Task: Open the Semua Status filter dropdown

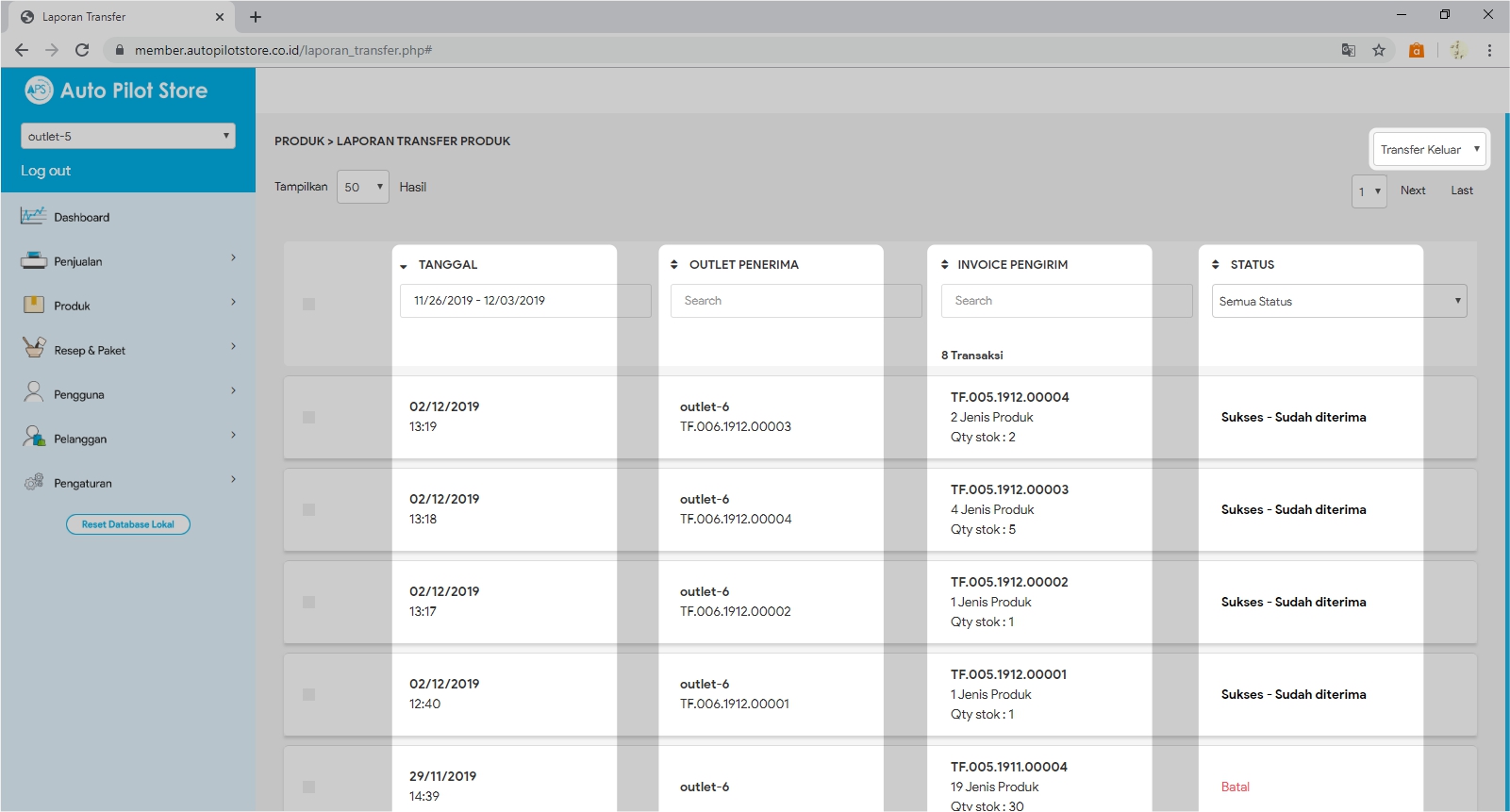Action: coord(1338,301)
